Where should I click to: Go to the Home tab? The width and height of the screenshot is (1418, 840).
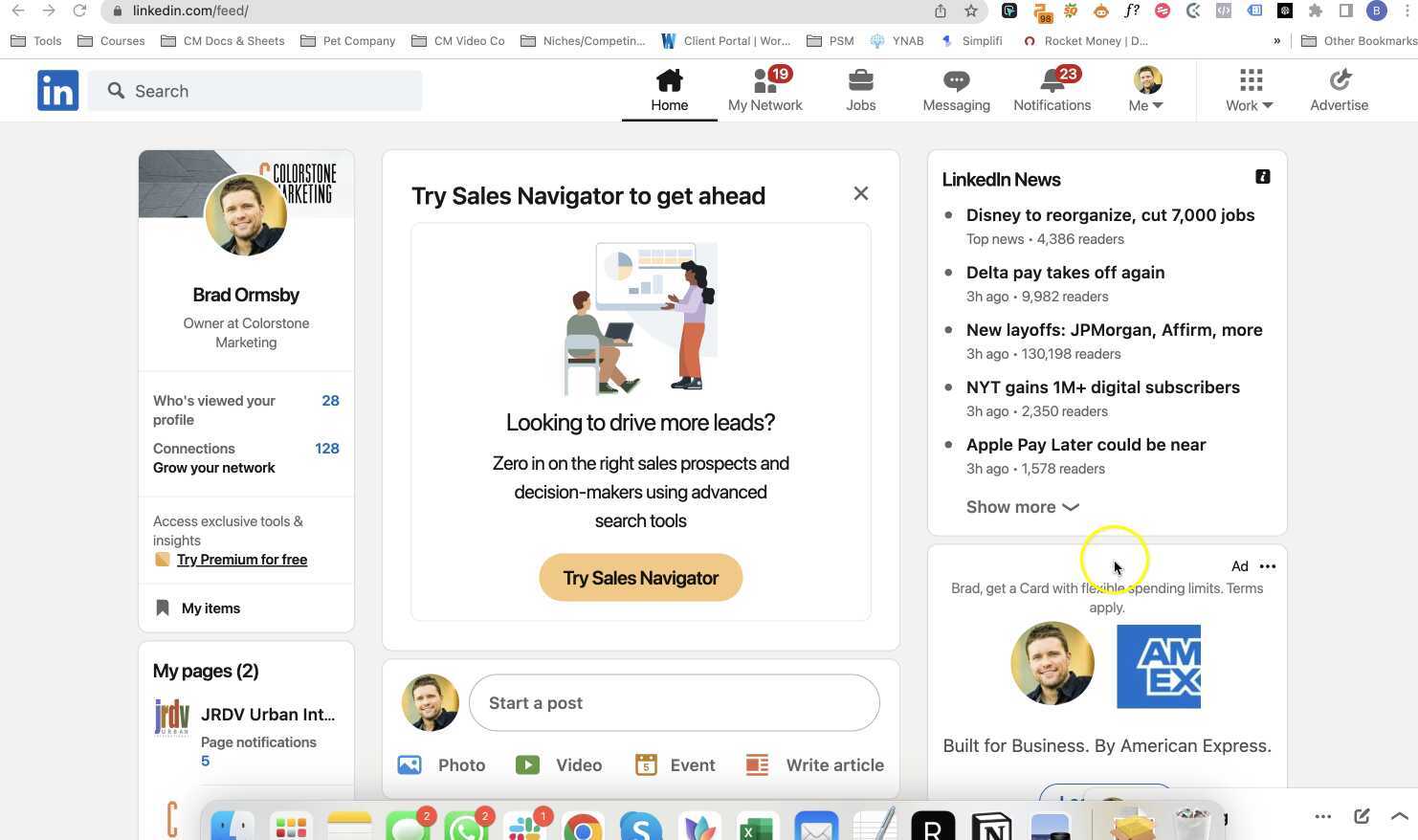[x=670, y=91]
